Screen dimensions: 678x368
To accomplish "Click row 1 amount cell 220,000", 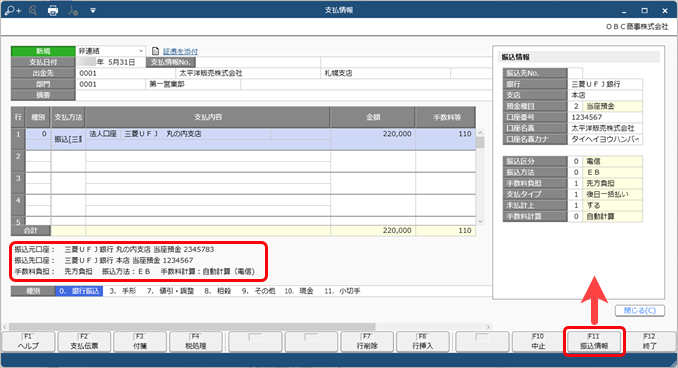I will tap(373, 139).
